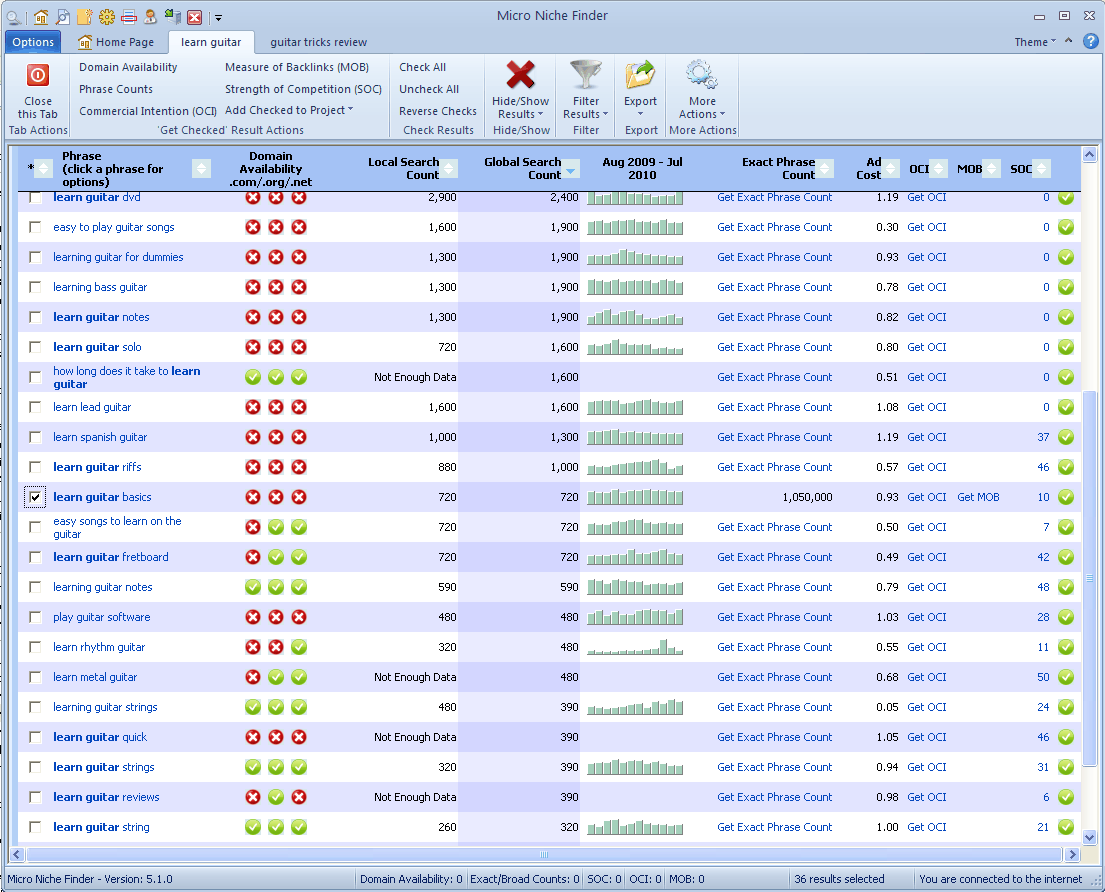This screenshot has width=1105, height=892.
Task: Open the Theme dropdown
Action: pos(1035,42)
